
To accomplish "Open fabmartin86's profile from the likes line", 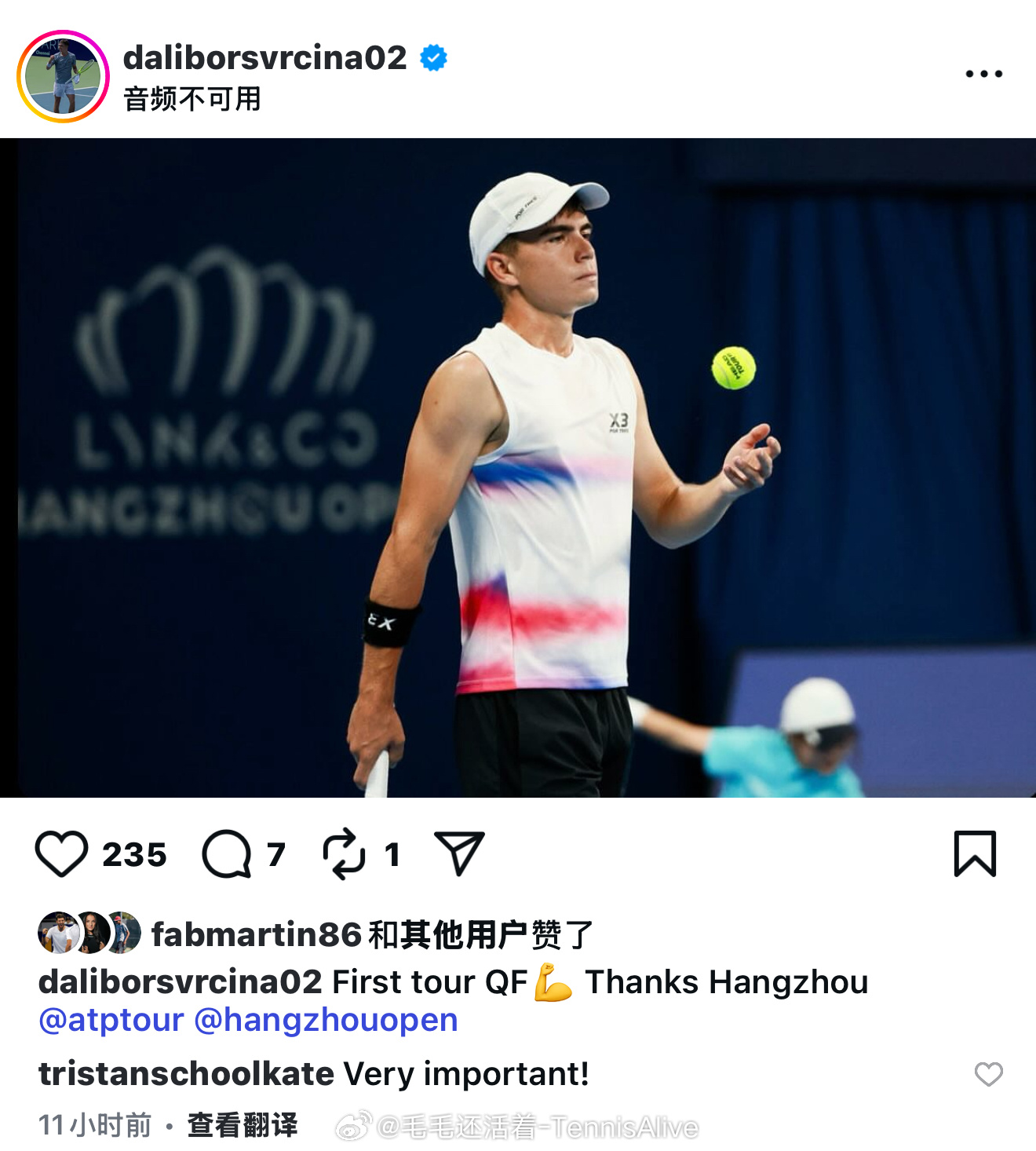I will (x=256, y=934).
